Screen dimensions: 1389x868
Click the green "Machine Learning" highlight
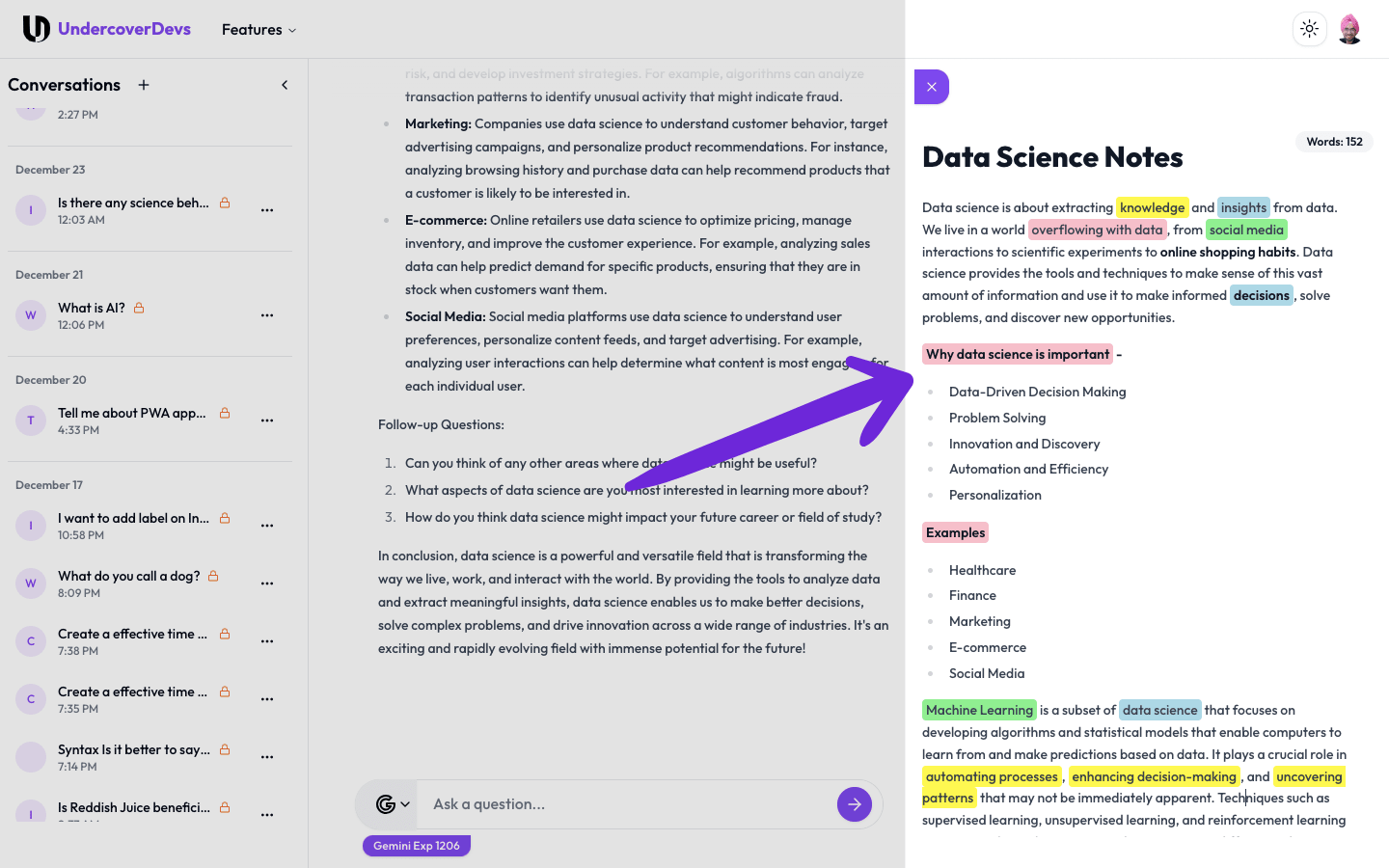point(979,710)
